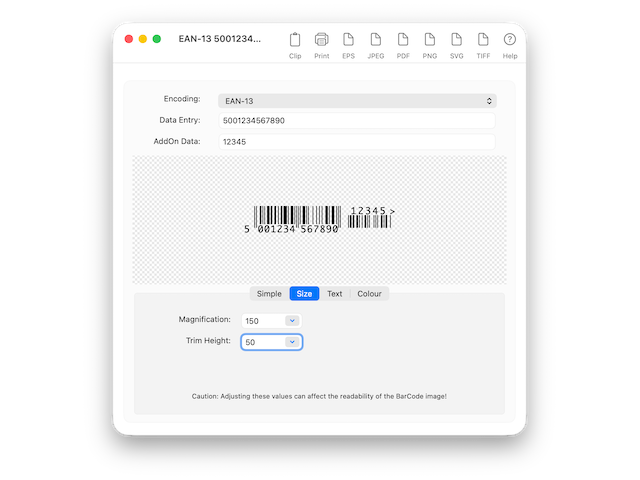The width and height of the screenshot is (640, 480).
Task: Expand the Trim Height dropdown arrow
Action: click(291, 342)
